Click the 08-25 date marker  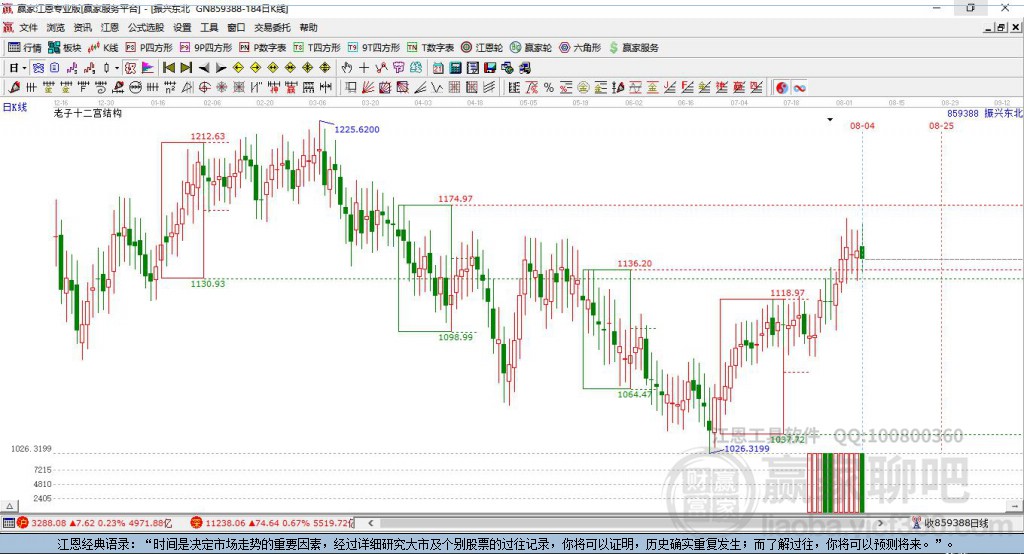click(941, 125)
